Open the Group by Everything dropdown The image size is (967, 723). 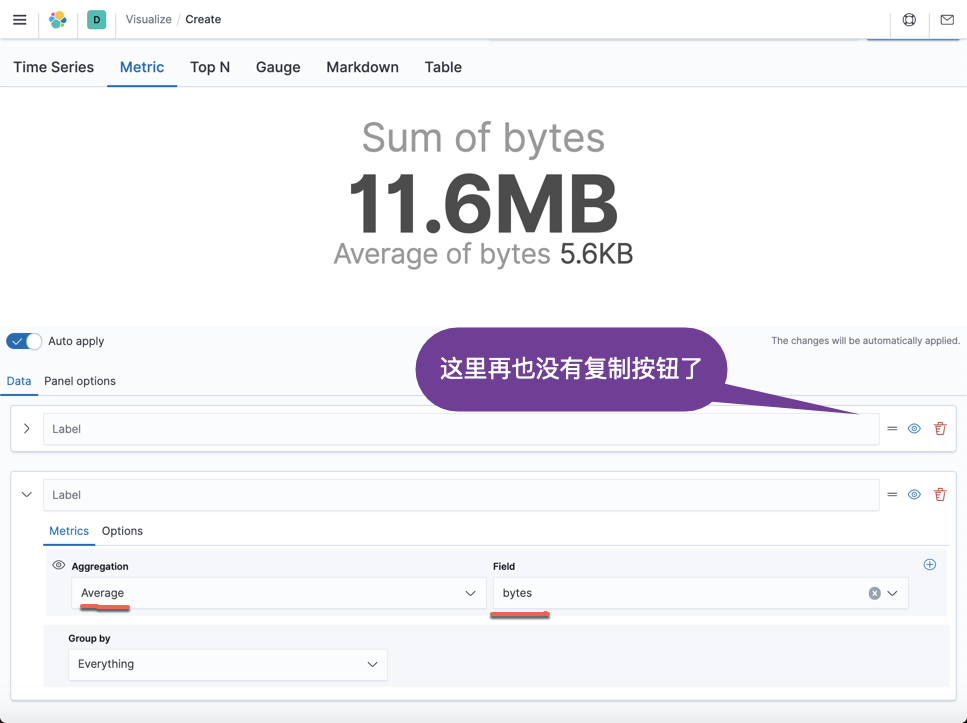point(227,664)
